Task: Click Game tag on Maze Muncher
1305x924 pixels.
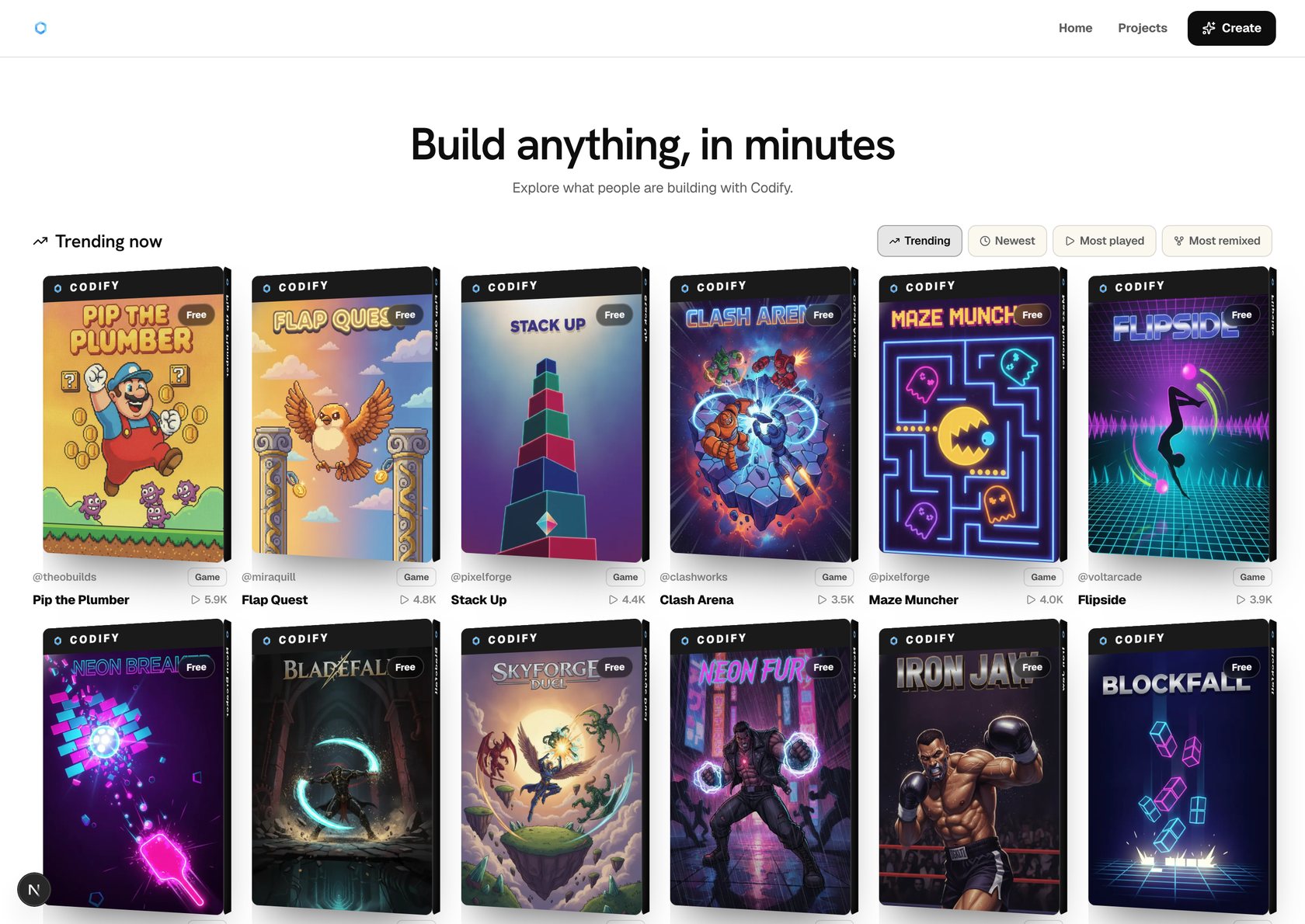Action: point(1043,577)
